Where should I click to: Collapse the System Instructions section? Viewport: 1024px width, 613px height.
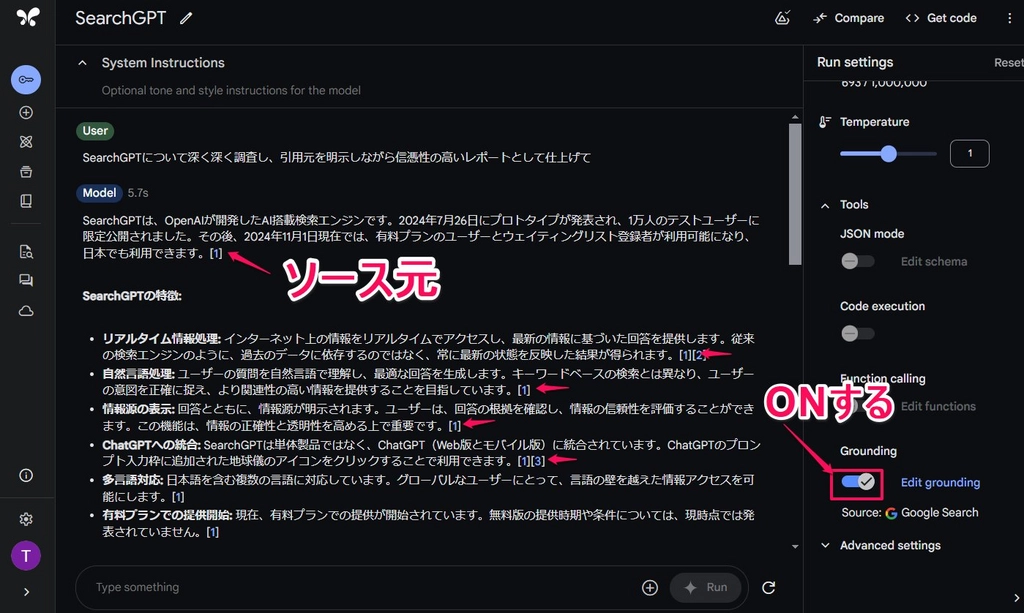click(x=82, y=63)
